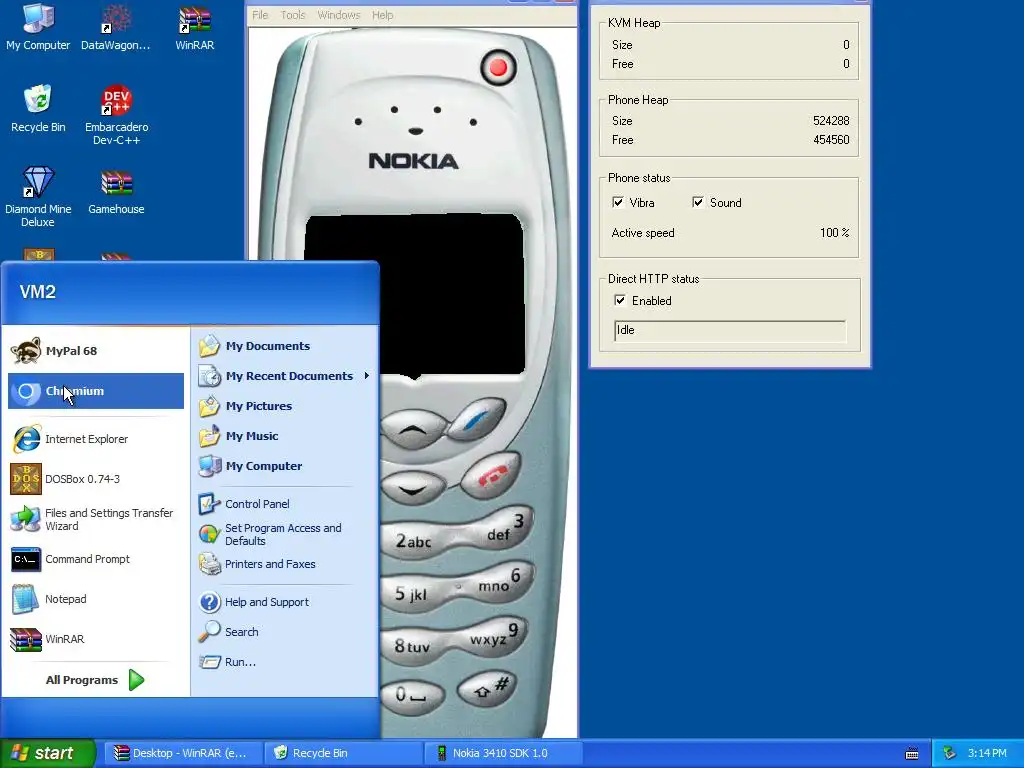1024x768 pixels.
Task: Open WinRAR desktop shortcut icon
Action: 195,27
